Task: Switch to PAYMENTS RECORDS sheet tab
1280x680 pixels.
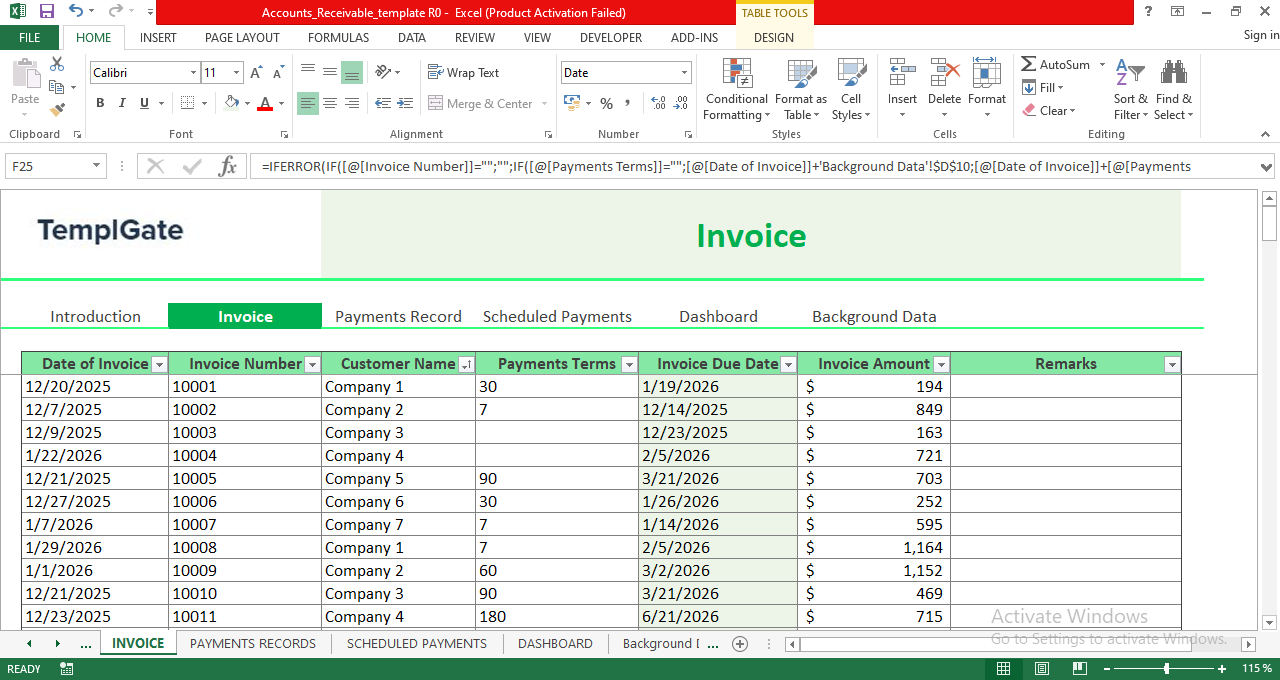Action: pos(253,644)
